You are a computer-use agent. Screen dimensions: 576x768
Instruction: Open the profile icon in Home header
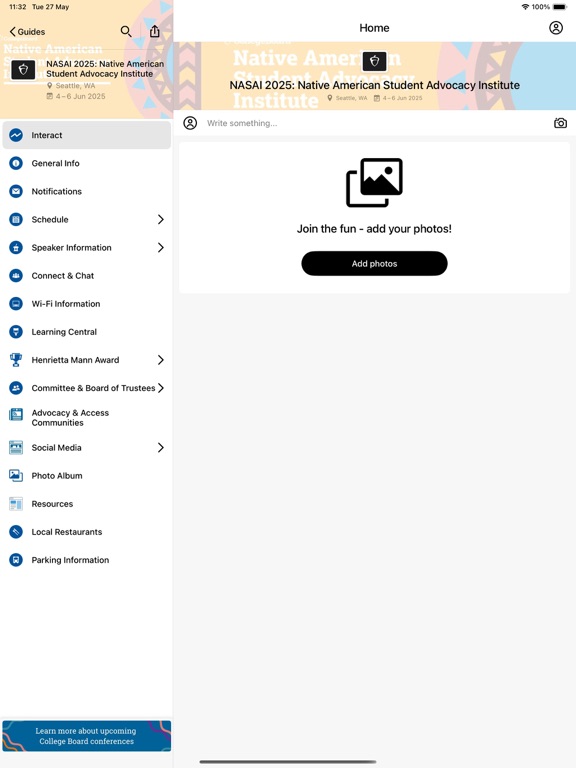(x=556, y=28)
